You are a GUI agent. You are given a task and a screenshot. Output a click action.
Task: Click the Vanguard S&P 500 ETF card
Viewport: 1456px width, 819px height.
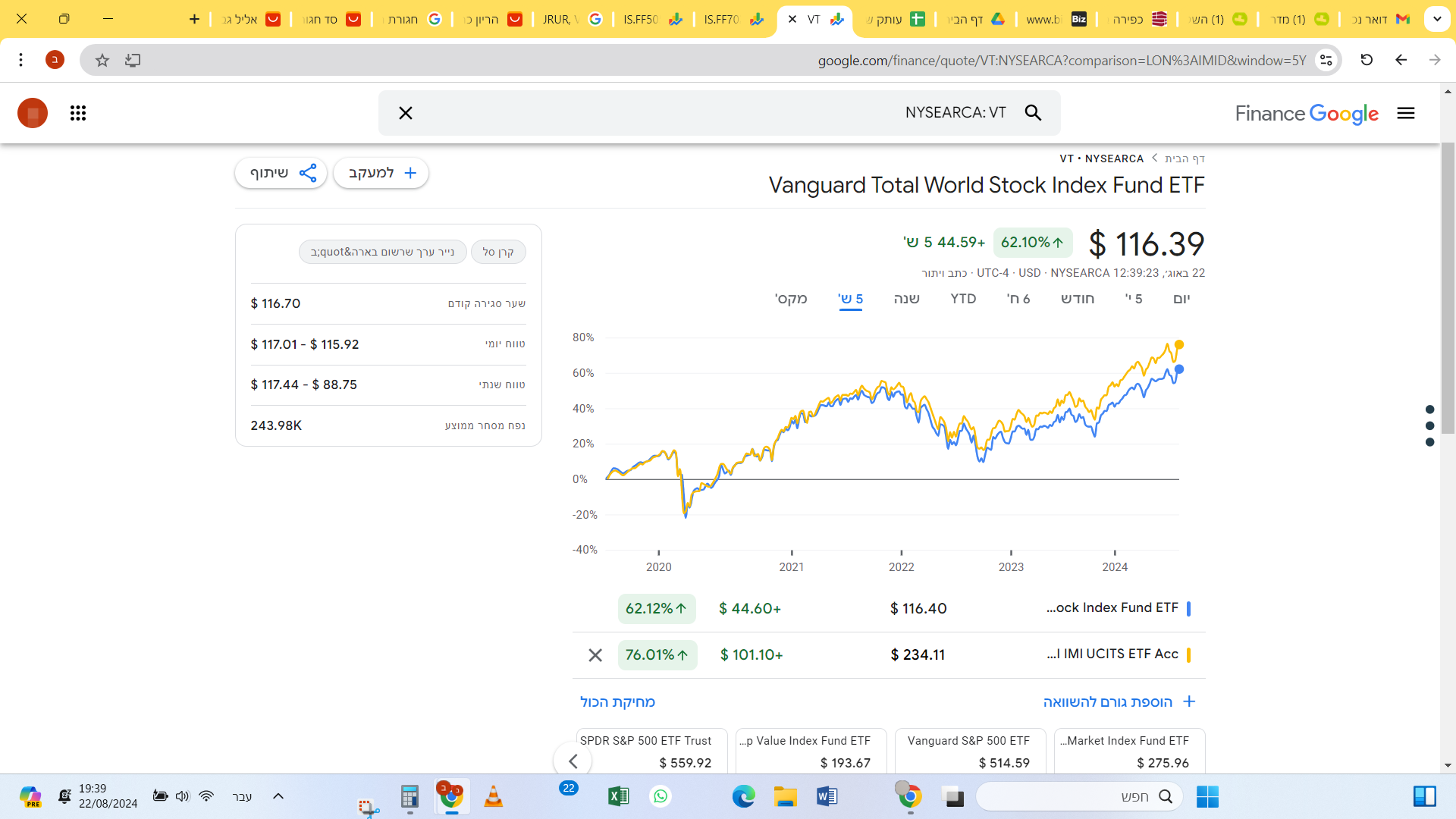pos(970,751)
